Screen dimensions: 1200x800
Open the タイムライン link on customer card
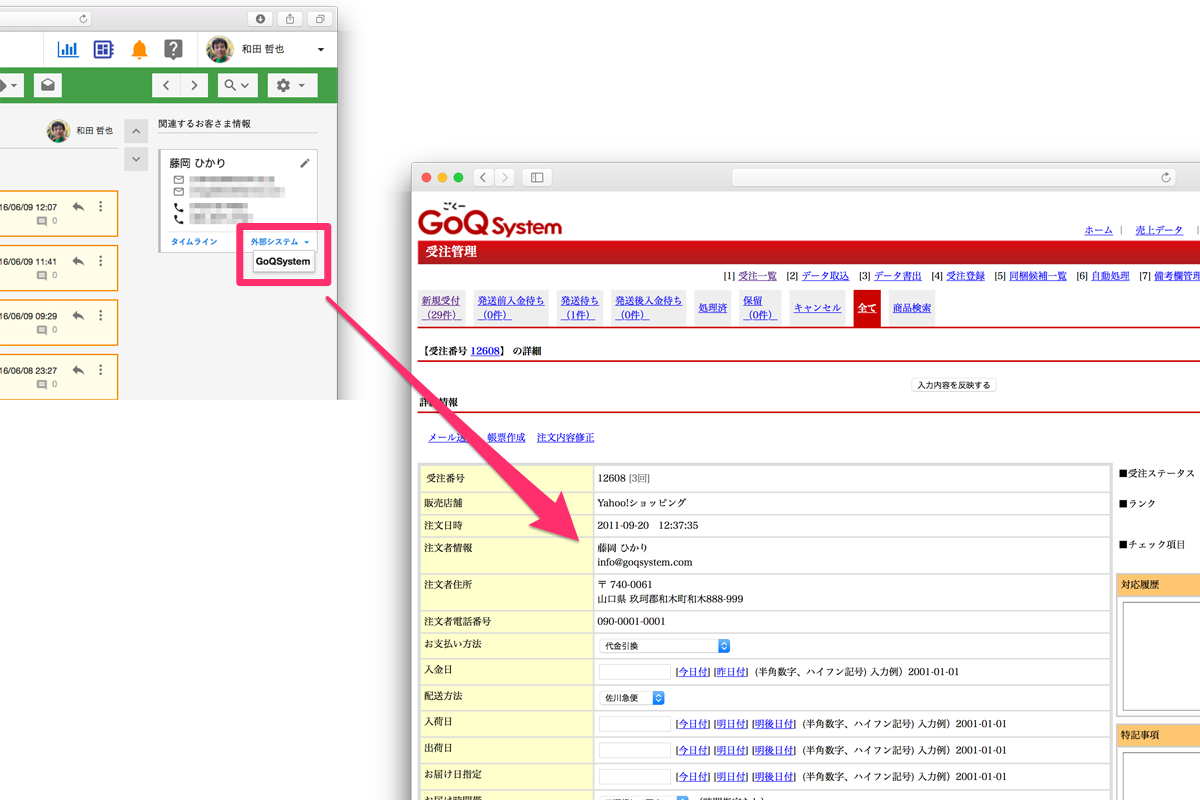click(194, 242)
